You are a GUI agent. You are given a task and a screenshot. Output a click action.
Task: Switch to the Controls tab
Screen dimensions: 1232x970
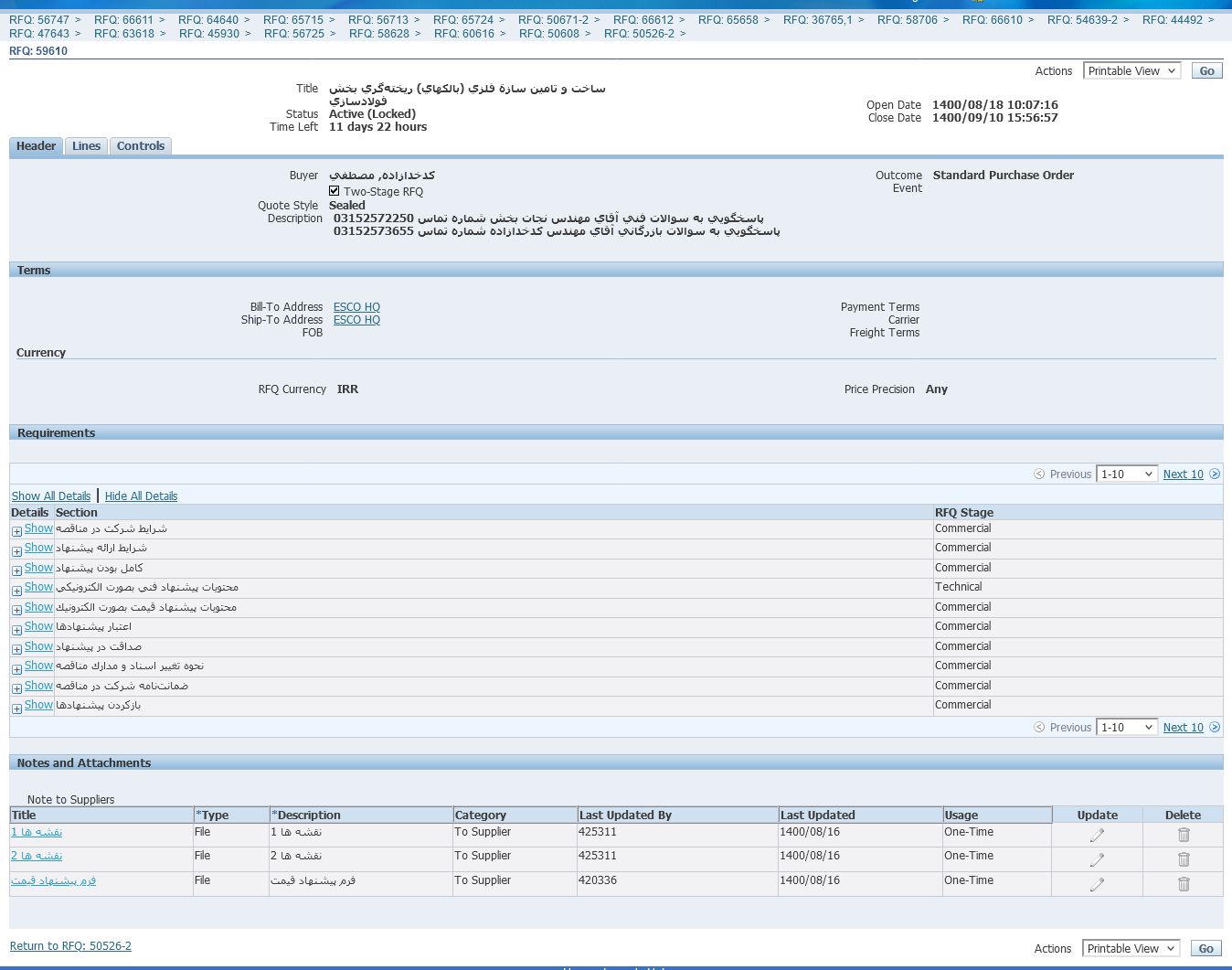141,146
